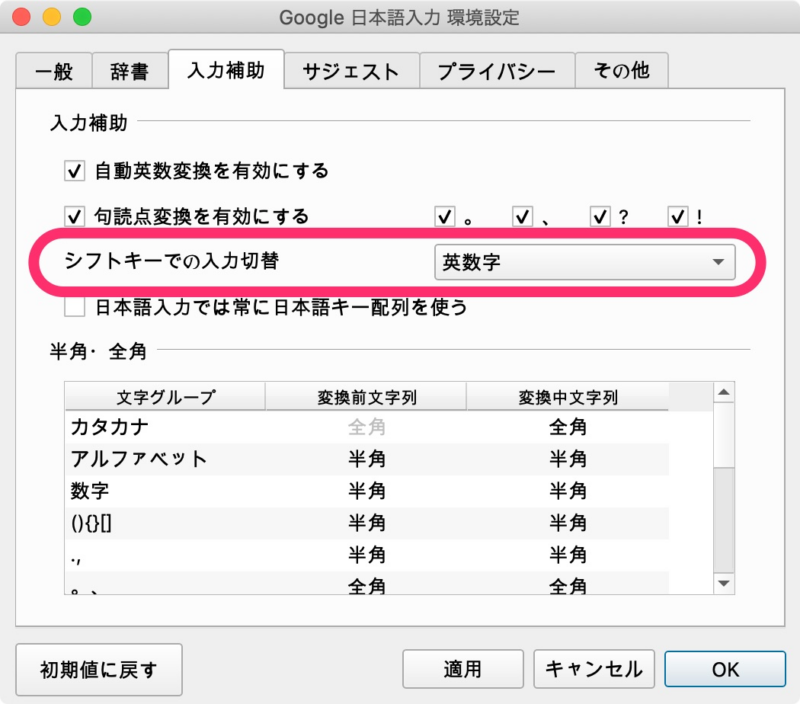This screenshot has height=704, width=800.
Task: Click the 変換前文字列 column header
Action: click(366, 397)
